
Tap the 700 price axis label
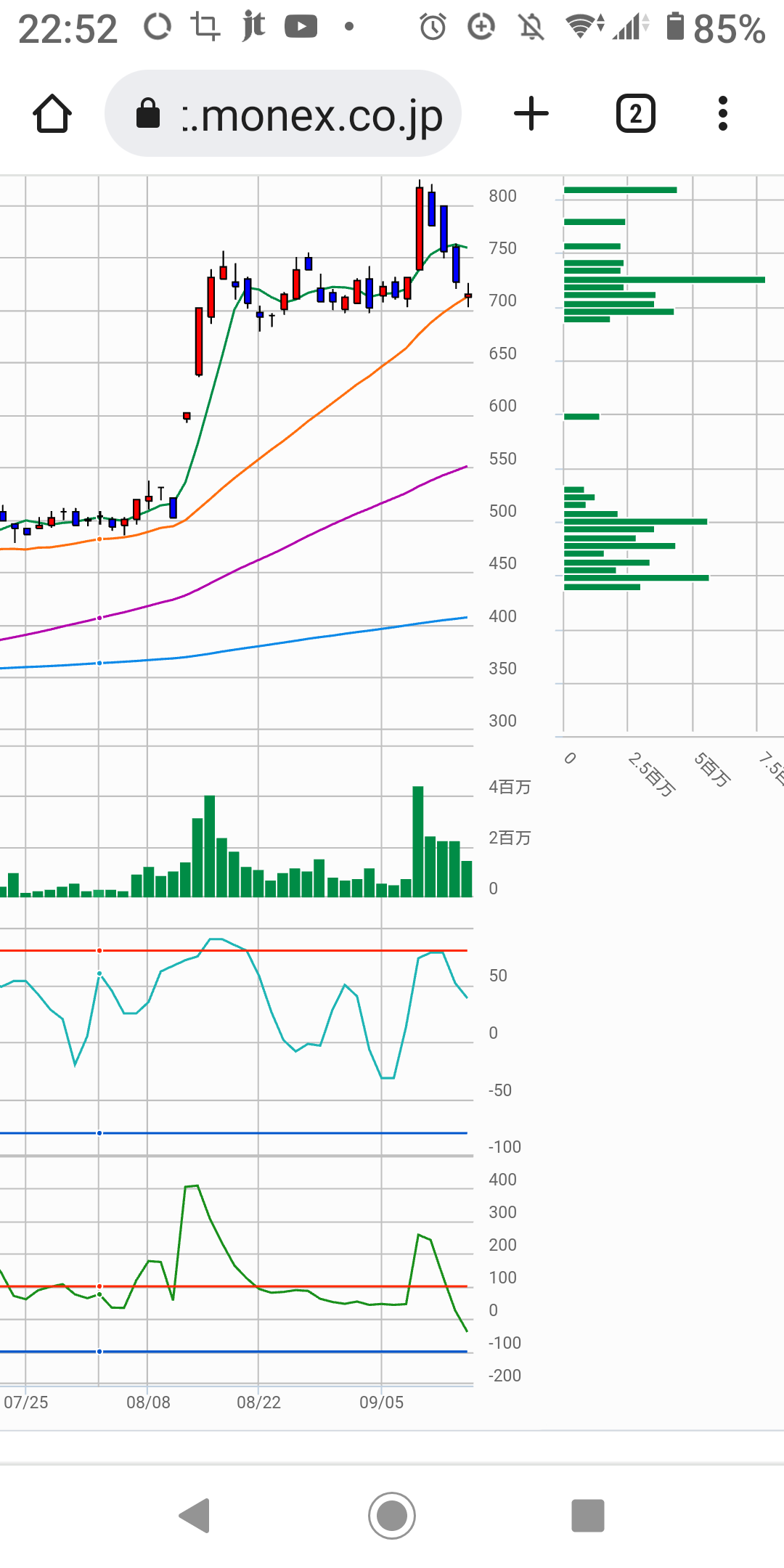coord(502,301)
